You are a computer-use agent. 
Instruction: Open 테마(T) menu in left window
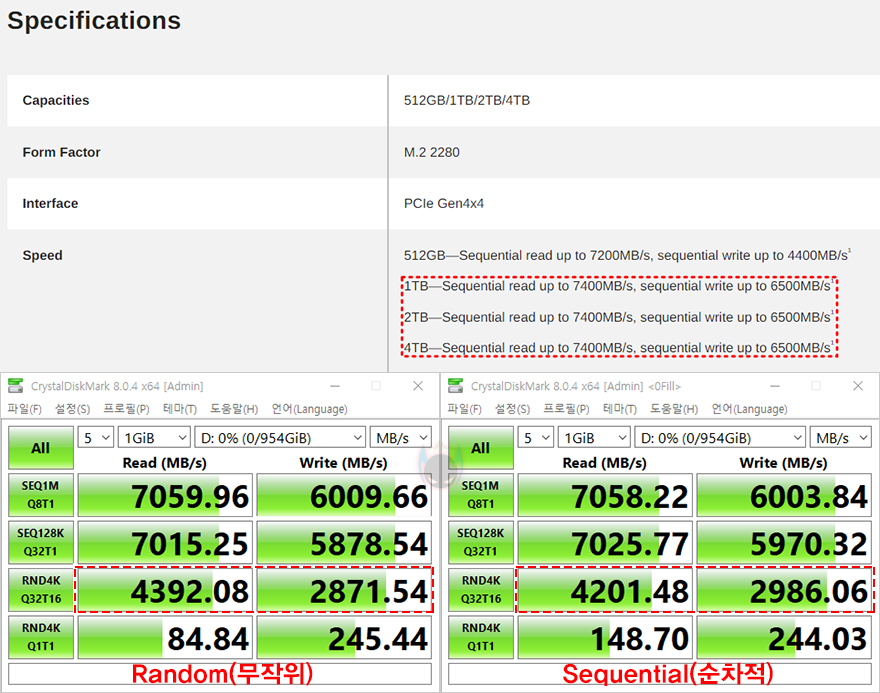click(x=180, y=409)
